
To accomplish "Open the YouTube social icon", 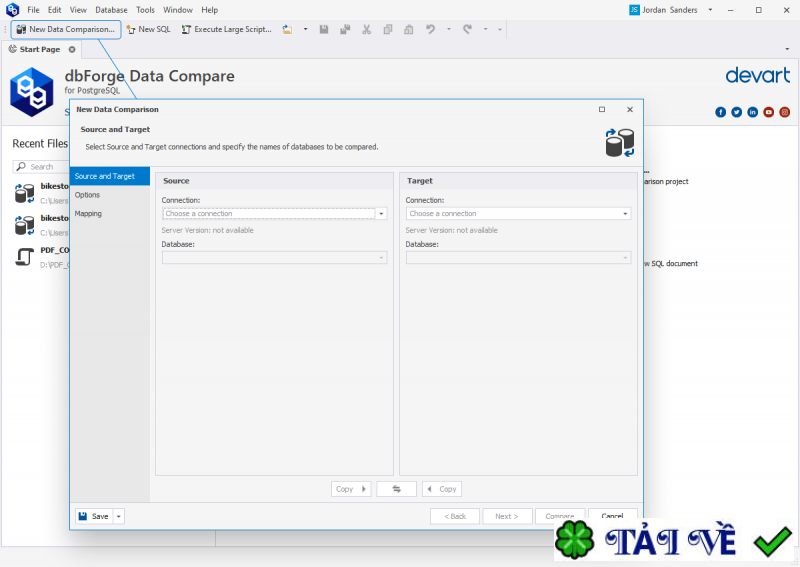I will pos(768,112).
